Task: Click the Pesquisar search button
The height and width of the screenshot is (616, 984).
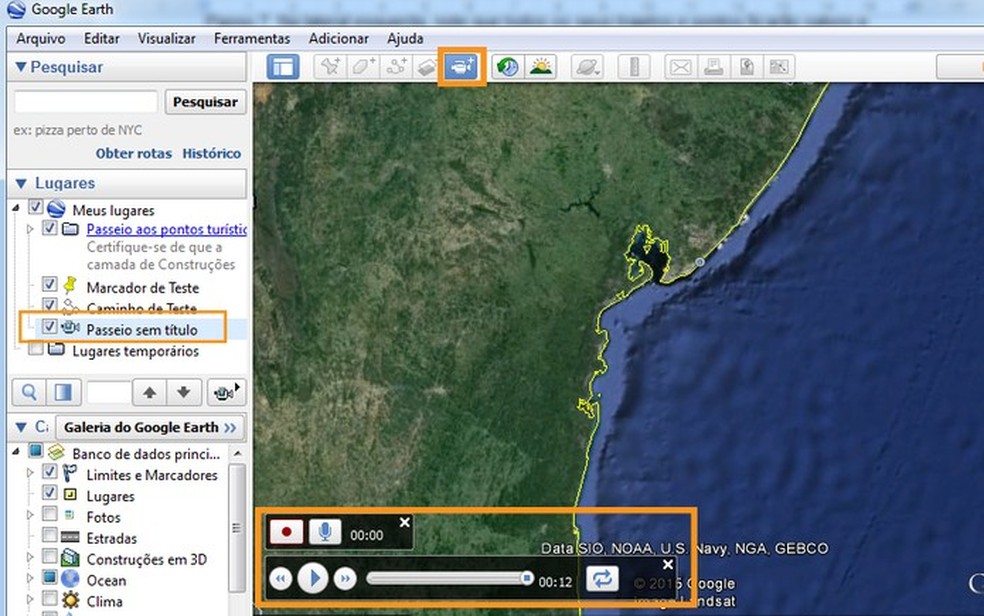Action: 205,102
